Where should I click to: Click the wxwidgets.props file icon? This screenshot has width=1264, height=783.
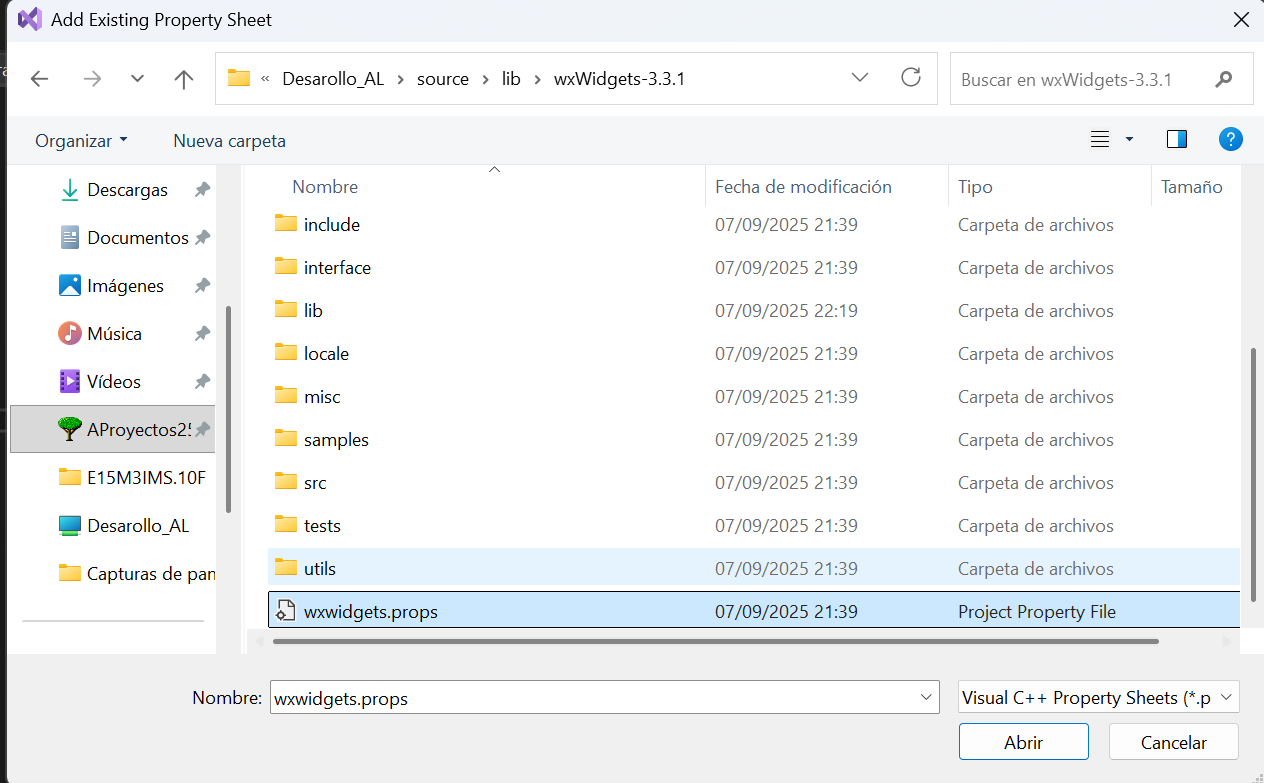click(x=286, y=611)
